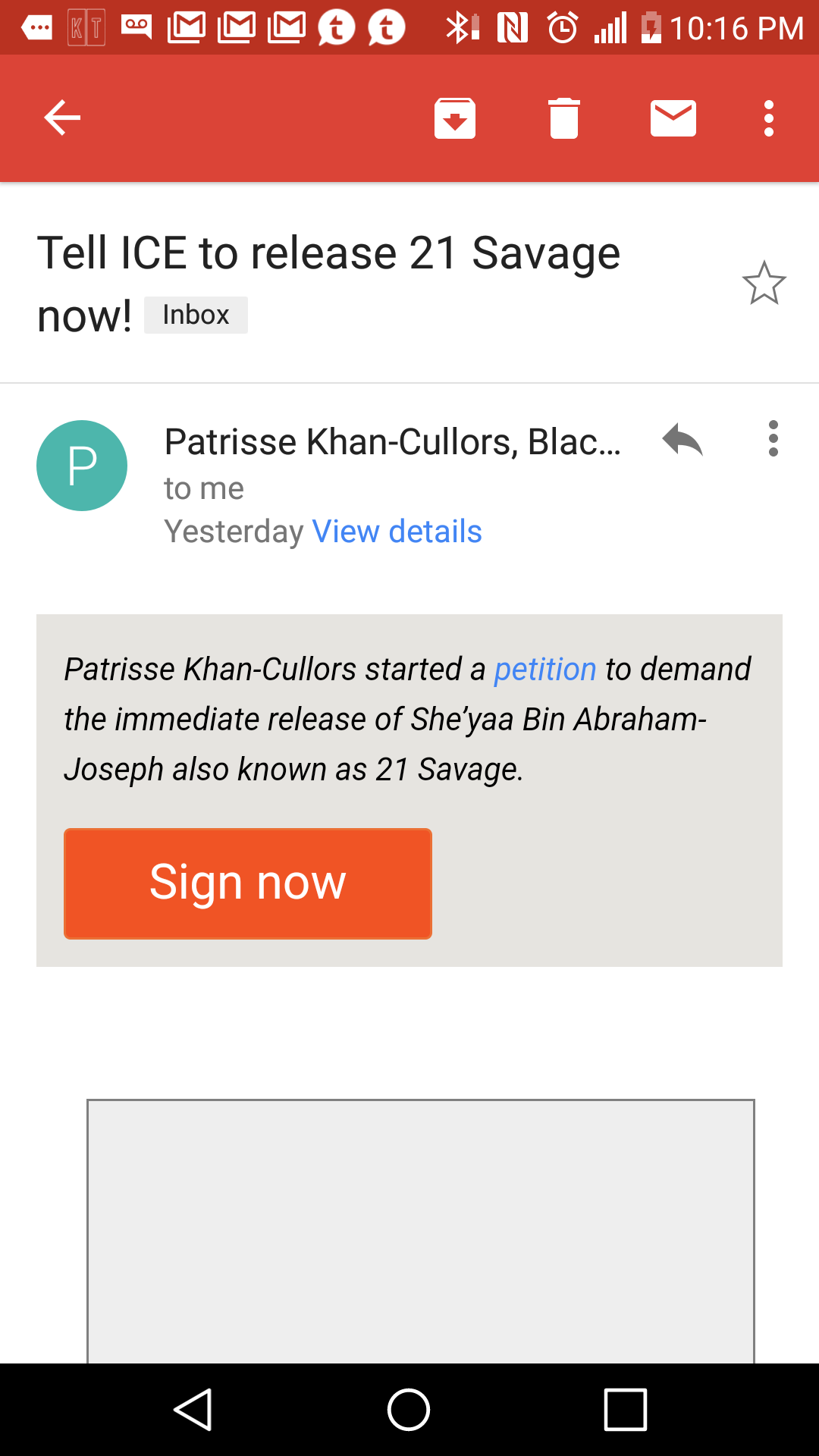819x1456 pixels.
Task: Archive this email
Action: click(x=455, y=118)
